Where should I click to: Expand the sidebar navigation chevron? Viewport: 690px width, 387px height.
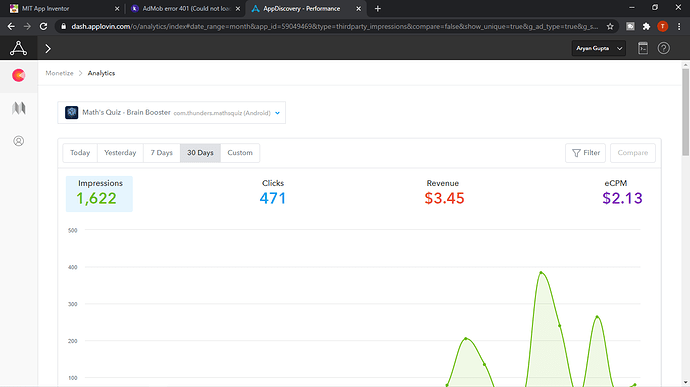(x=48, y=48)
